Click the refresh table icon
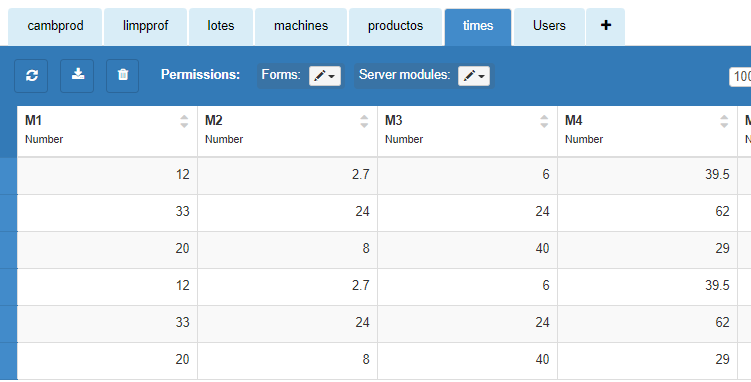The image size is (751, 382). pos(31,76)
